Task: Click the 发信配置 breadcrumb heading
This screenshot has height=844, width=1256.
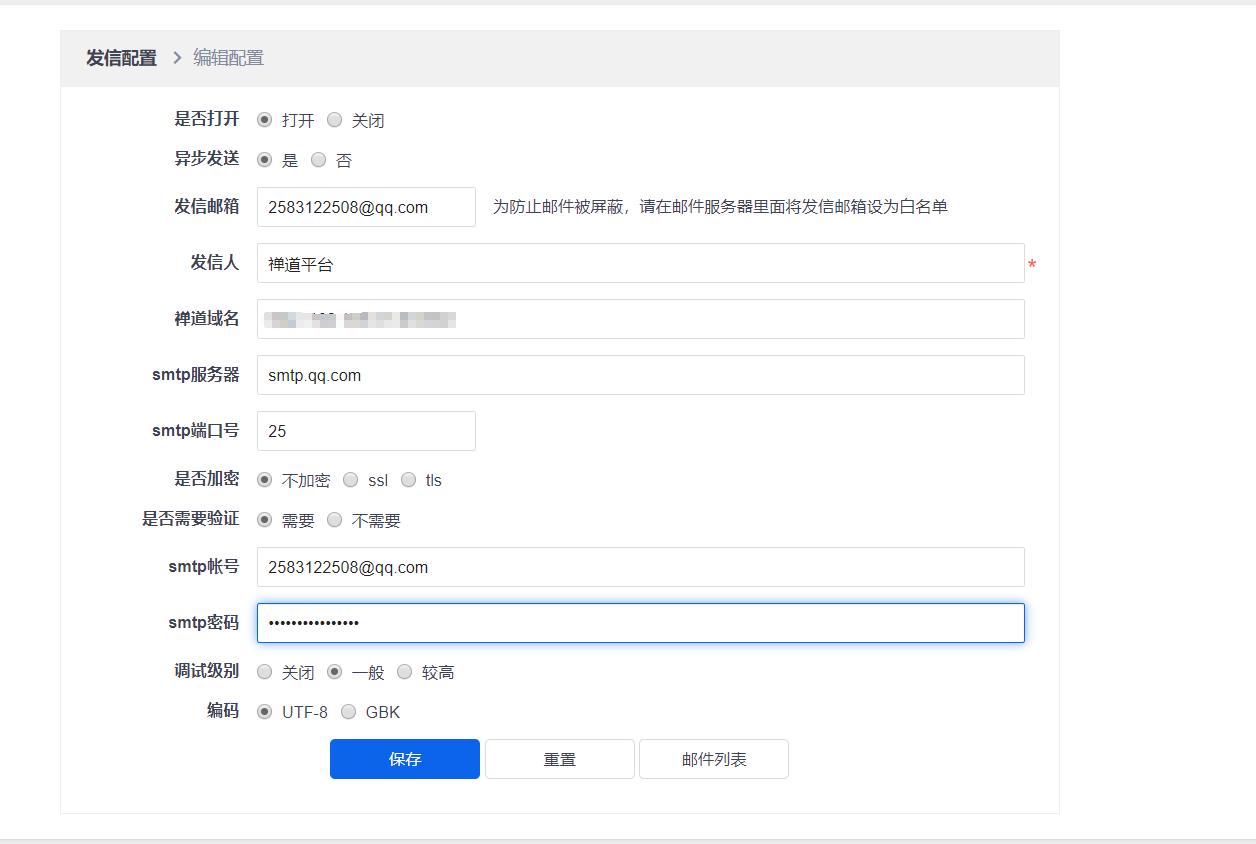Action: (121, 58)
